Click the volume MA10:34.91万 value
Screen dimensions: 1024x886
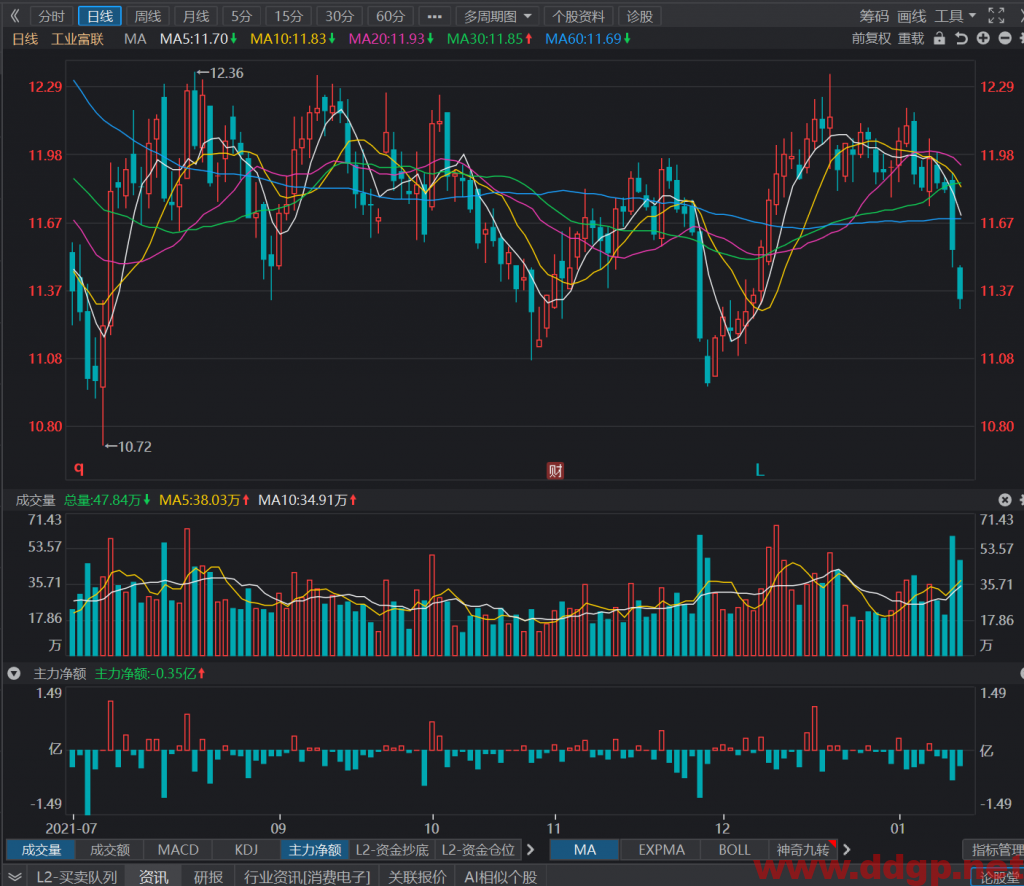tap(308, 500)
